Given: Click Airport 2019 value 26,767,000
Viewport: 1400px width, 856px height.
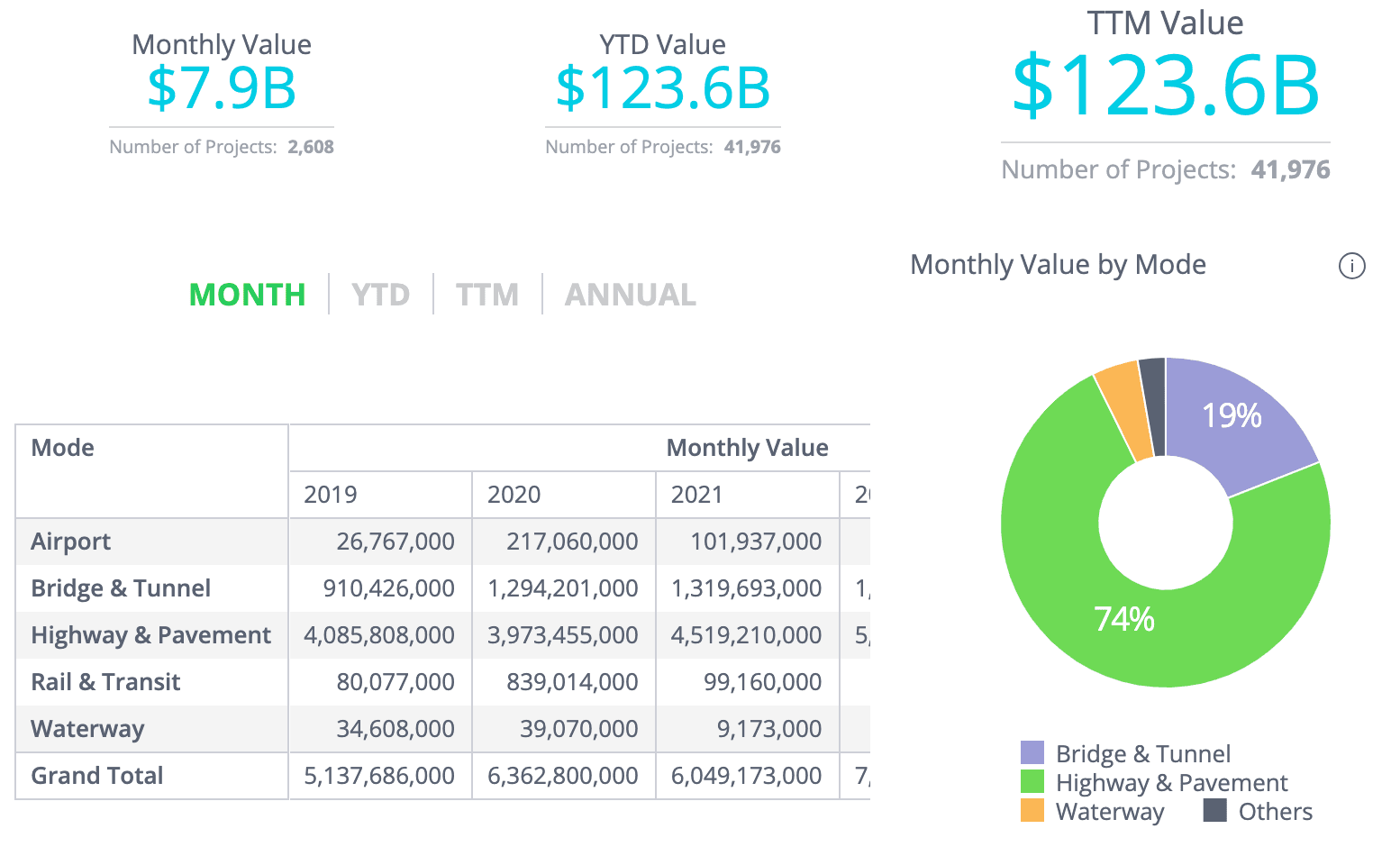Looking at the screenshot, I should 395,542.
